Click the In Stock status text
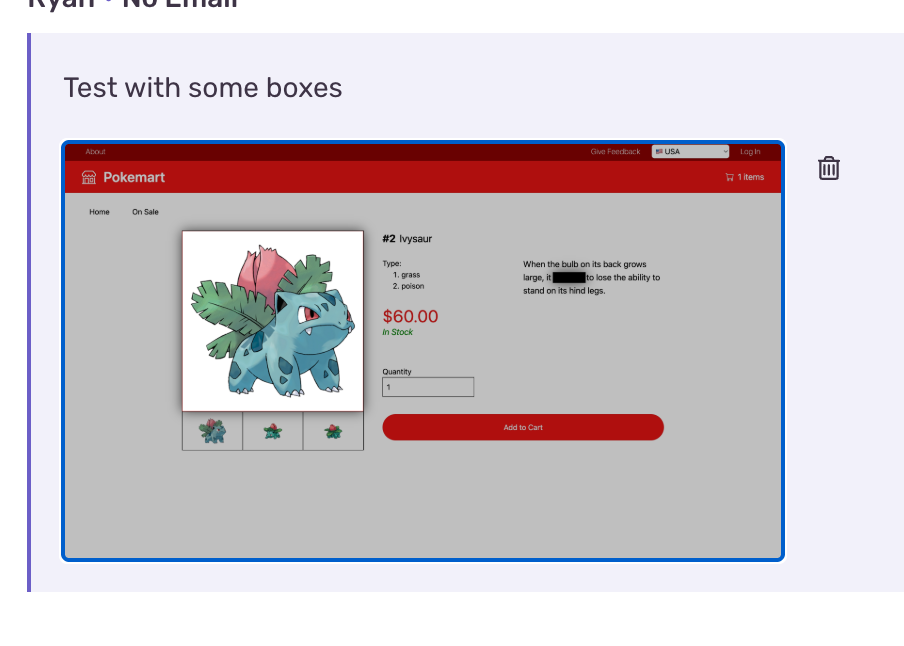 pyautogui.click(x=398, y=332)
